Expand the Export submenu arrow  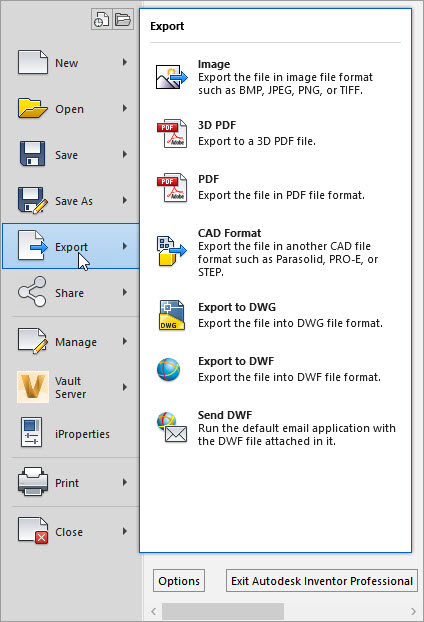tap(125, 246)
